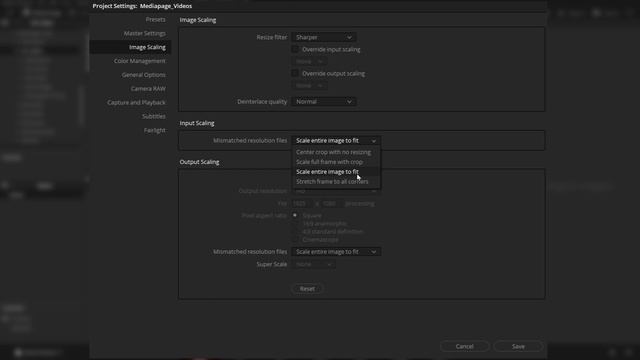The image size is (640, 360).
Task: Select the Square pixel aspect ratio
Action: (295, 215)
